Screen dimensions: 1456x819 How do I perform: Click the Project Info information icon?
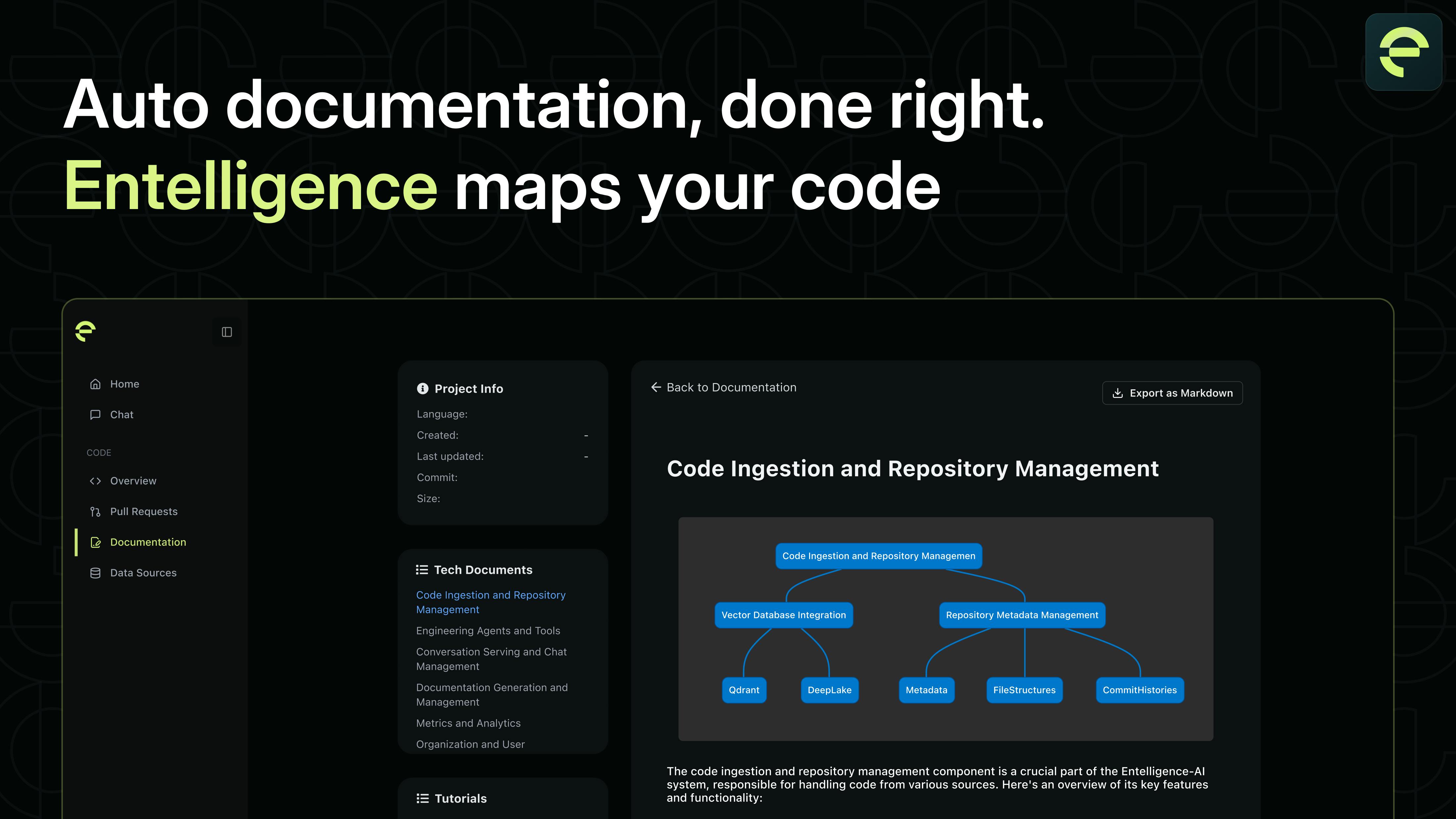[423, 389]
